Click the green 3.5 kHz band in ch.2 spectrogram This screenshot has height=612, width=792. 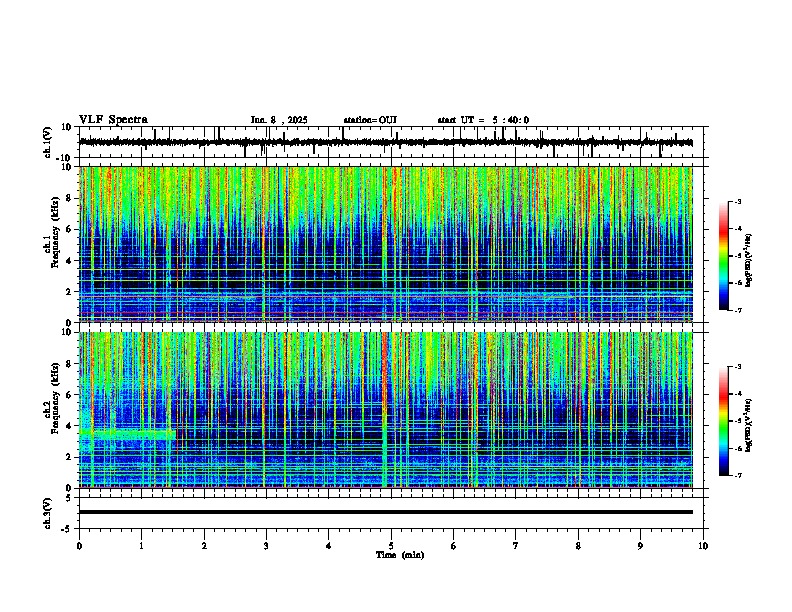(127, 434)
